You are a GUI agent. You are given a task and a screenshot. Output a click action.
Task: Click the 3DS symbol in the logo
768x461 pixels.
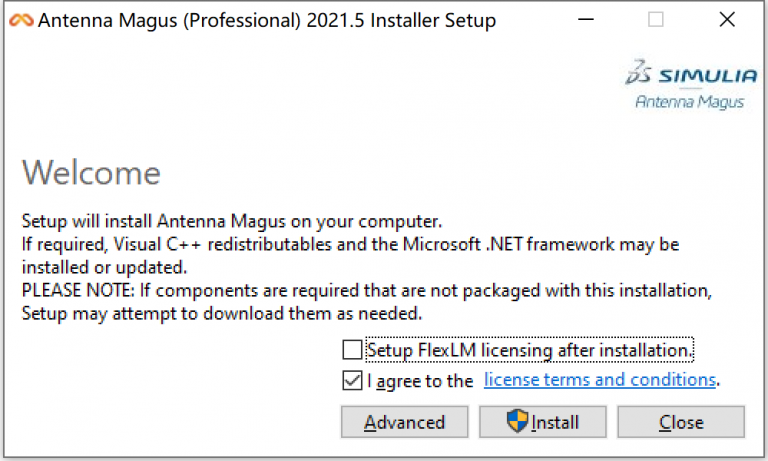pos(639,73)
